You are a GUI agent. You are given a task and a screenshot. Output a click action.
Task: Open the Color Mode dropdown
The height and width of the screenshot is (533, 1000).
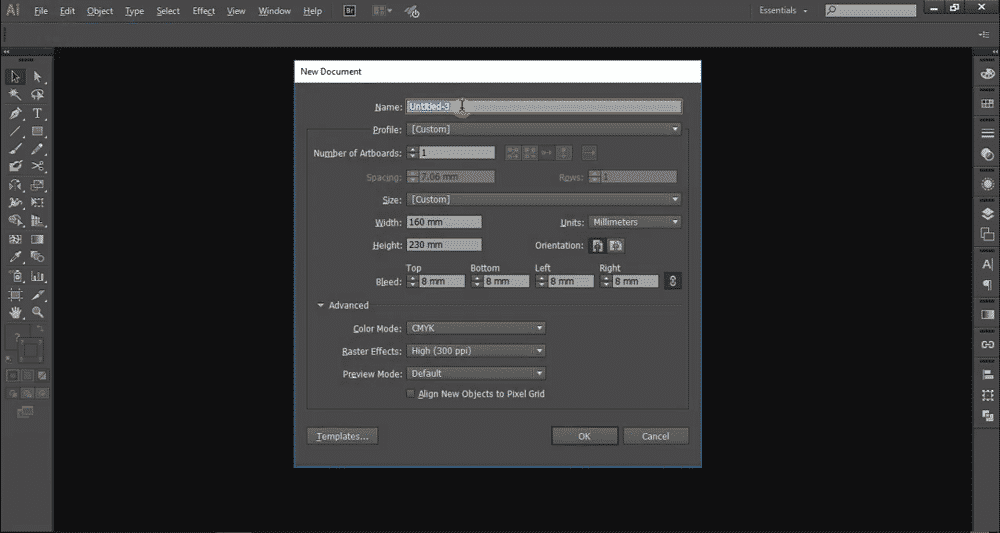coord(476,328)
